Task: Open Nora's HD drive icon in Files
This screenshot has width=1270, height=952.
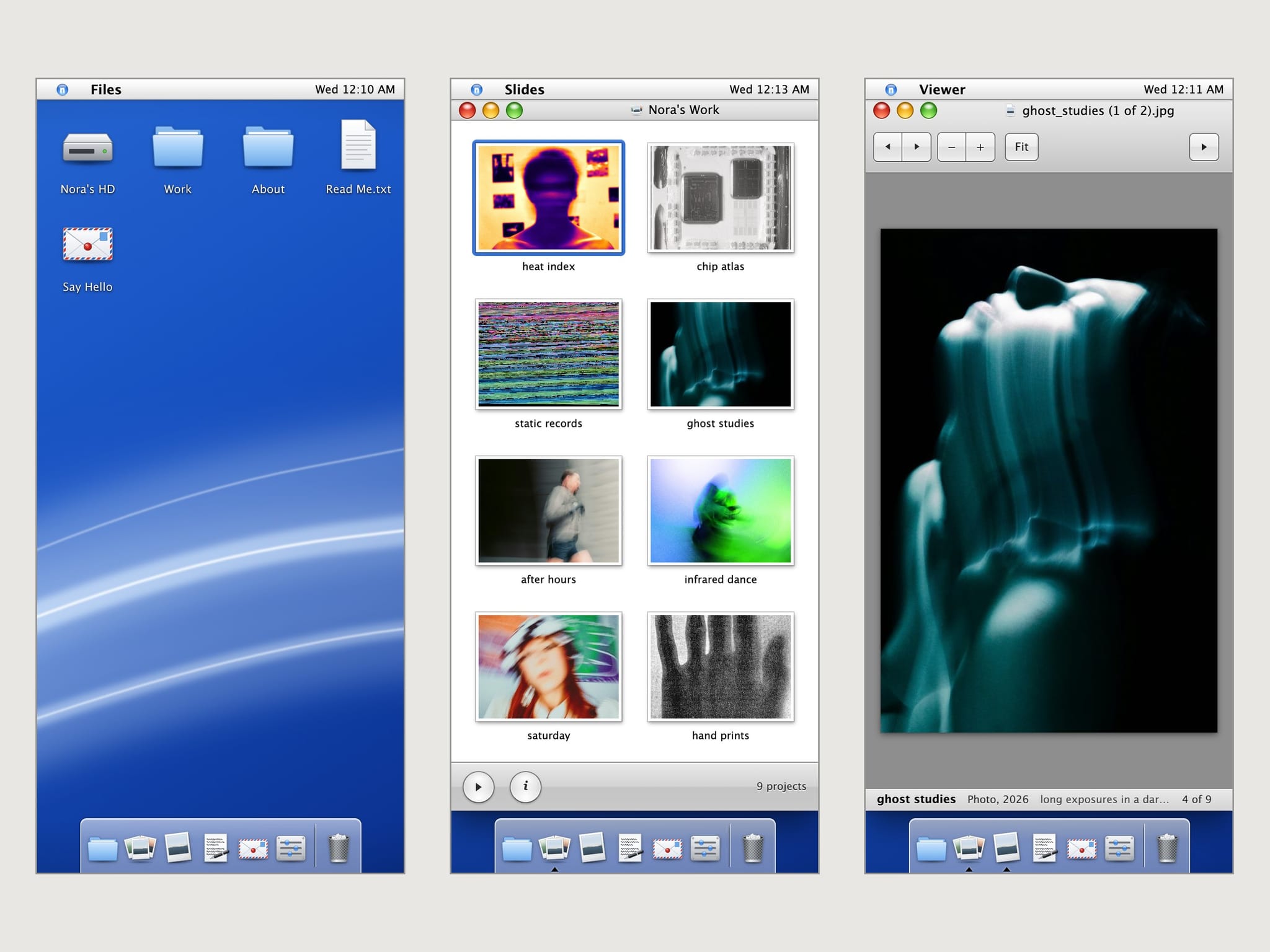Action: pyautogui.click(x=87, y=149)
